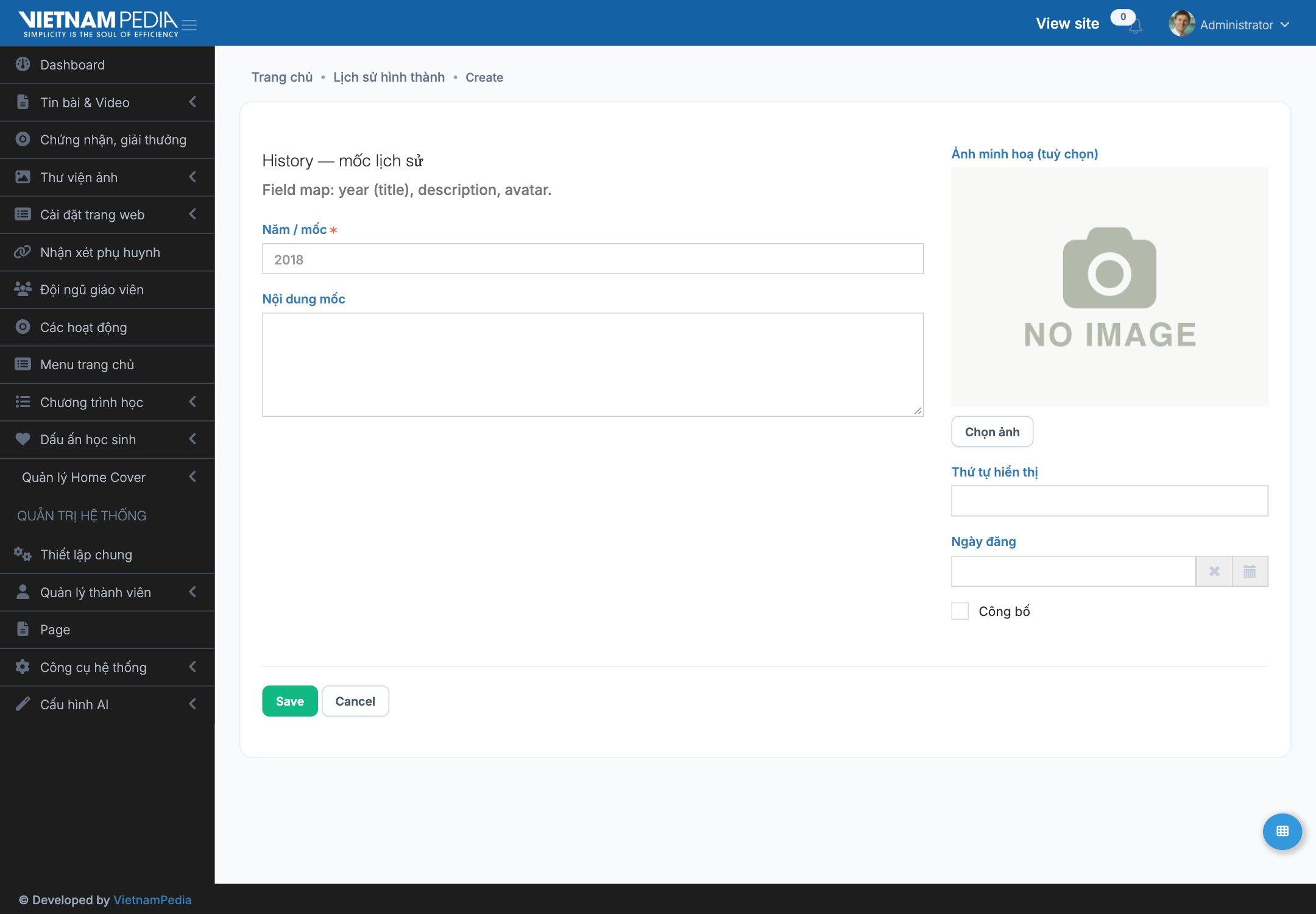
Task: Click the NO IMAGE placeholder thumbnail
Action: (x=1109, y=287)
